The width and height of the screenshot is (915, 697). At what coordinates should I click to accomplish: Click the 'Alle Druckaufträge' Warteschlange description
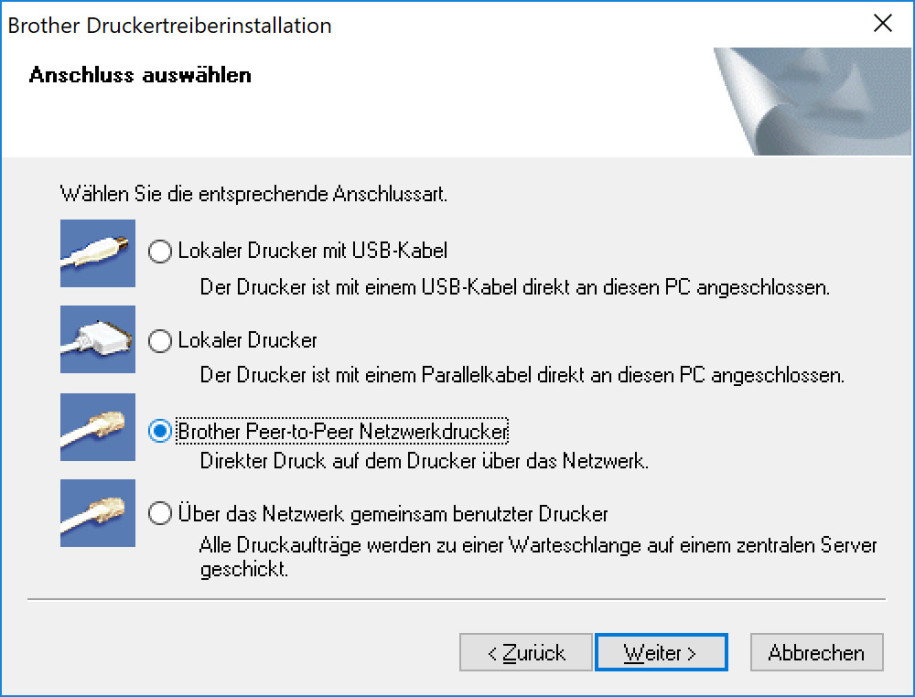coord(538,547)
